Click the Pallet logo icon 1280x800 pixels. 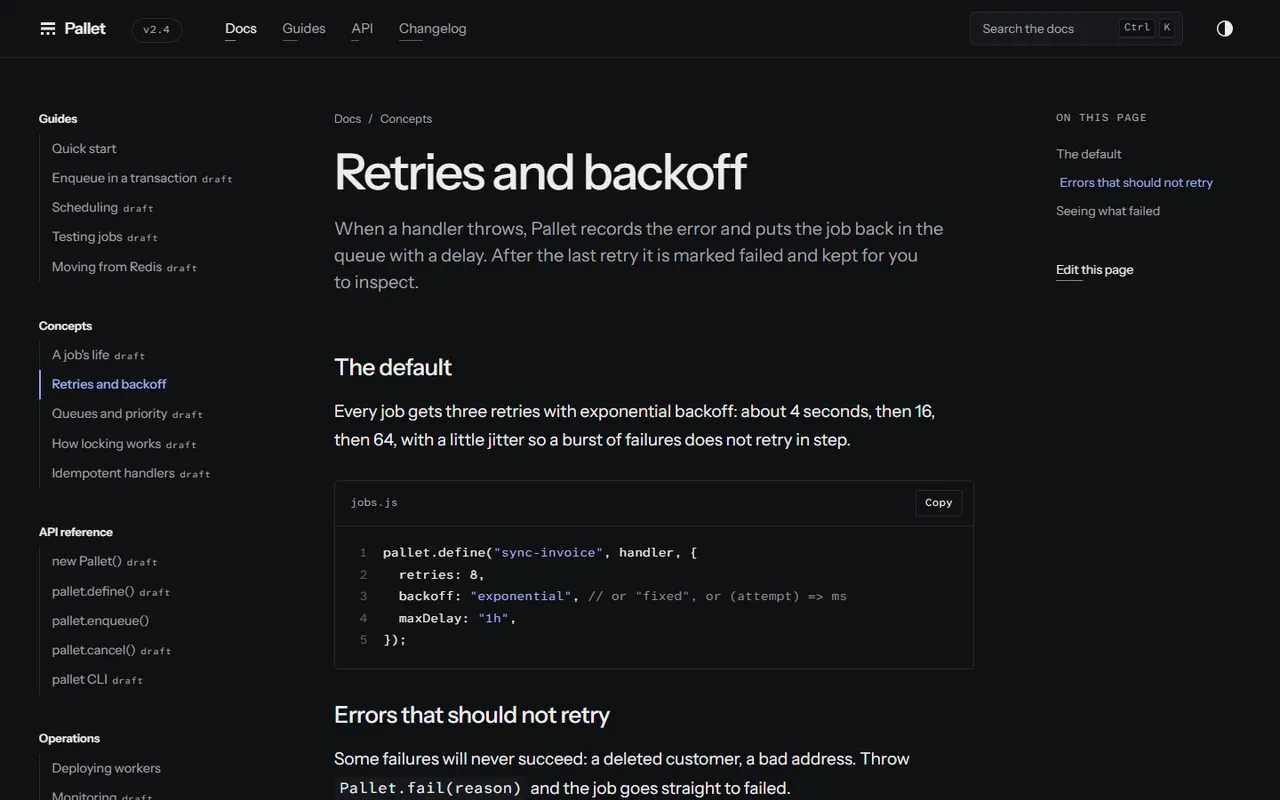click(x=48, y=28)
